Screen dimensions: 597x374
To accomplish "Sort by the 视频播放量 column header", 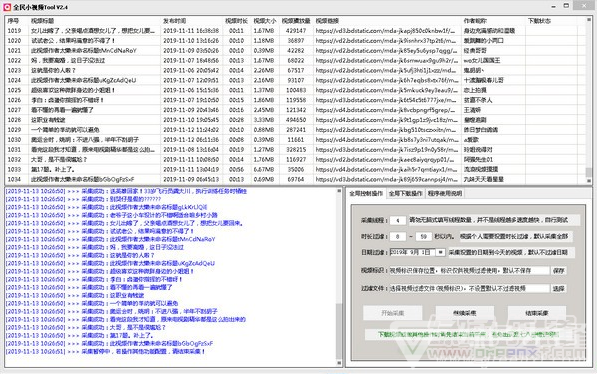I will [x=296, y=21].
